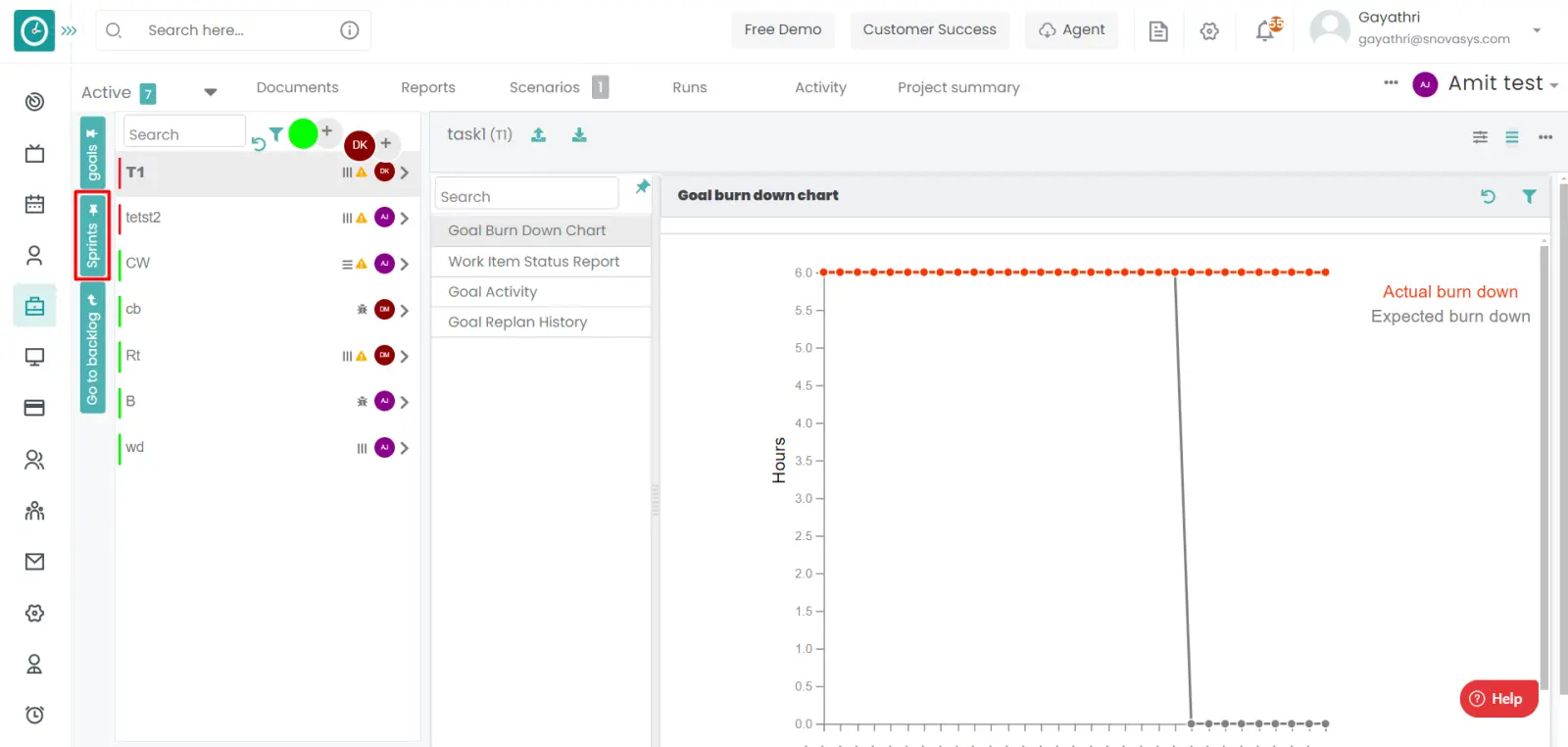Expand the T1 goal chevron

[404, 173]
